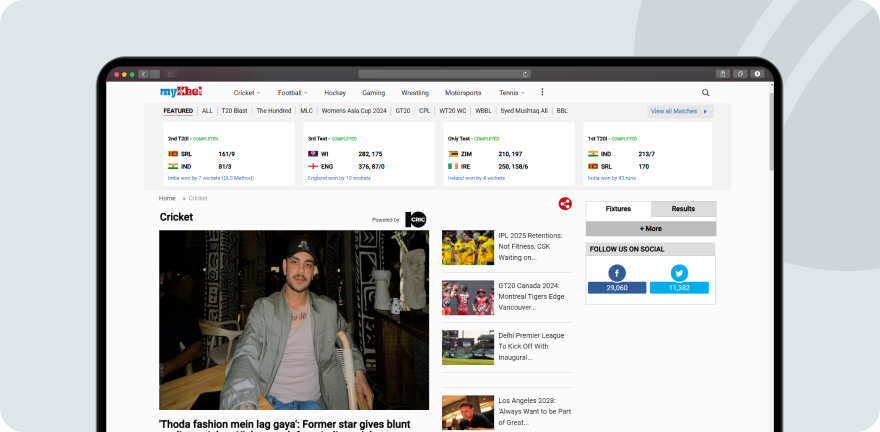Open the Facebook social icon
The width and height of the screenshot is (880, 432).
point(617,273)
